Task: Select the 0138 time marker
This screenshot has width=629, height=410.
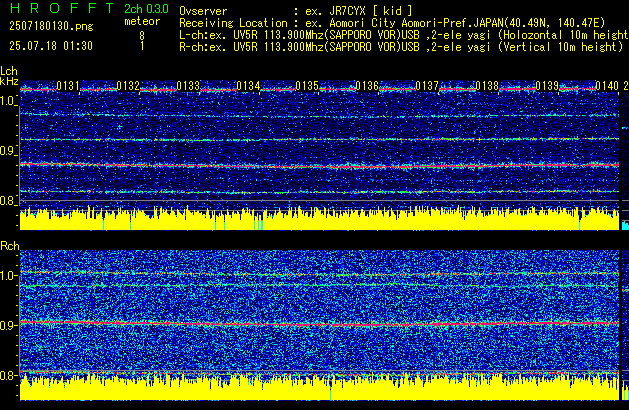Action: [487, 86]
